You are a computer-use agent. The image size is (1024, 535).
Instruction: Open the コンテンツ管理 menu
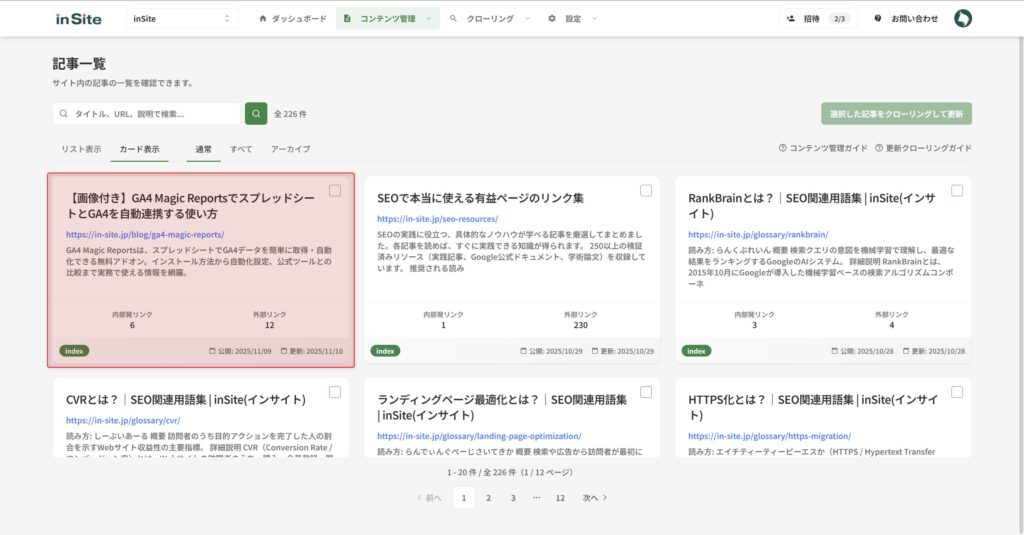click(x=387, y=19)
